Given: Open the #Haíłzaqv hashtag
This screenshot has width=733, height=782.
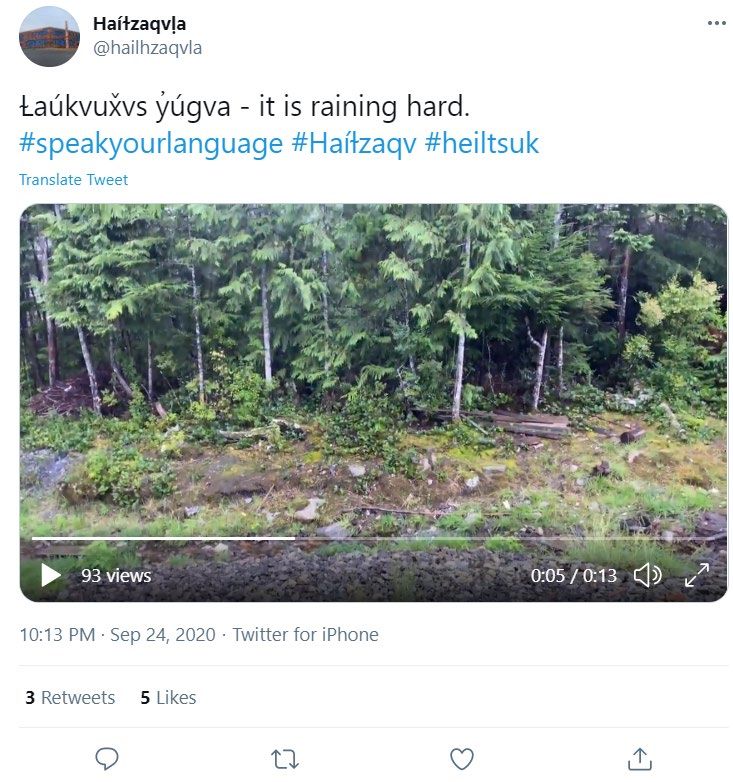Looking at the screenshot, I should click(x=354, y=144).
